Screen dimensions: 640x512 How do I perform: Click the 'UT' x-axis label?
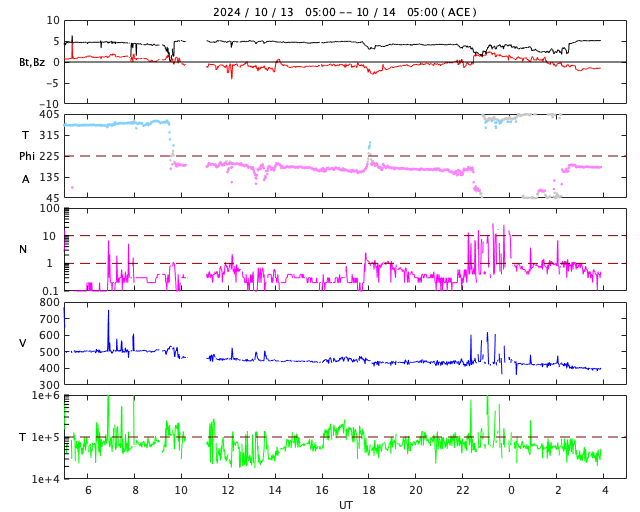pos(345,505)
